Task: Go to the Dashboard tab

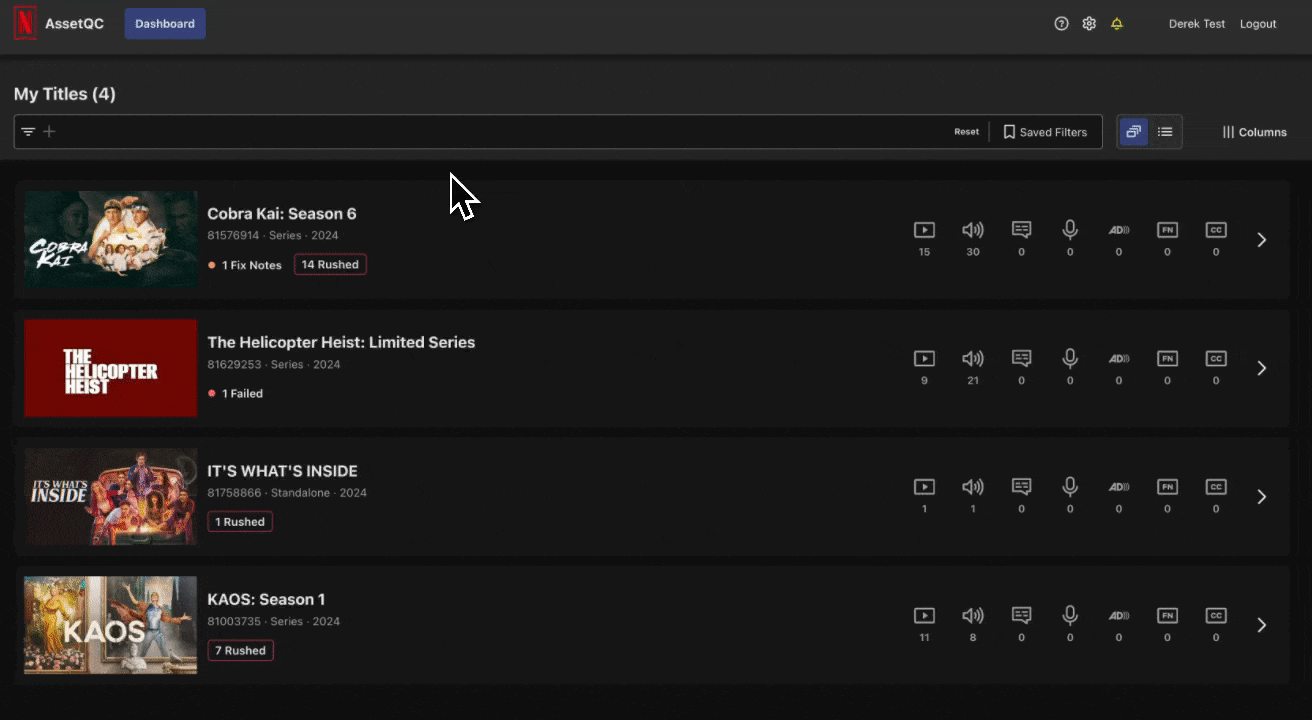Action: [x=165, y=24]
